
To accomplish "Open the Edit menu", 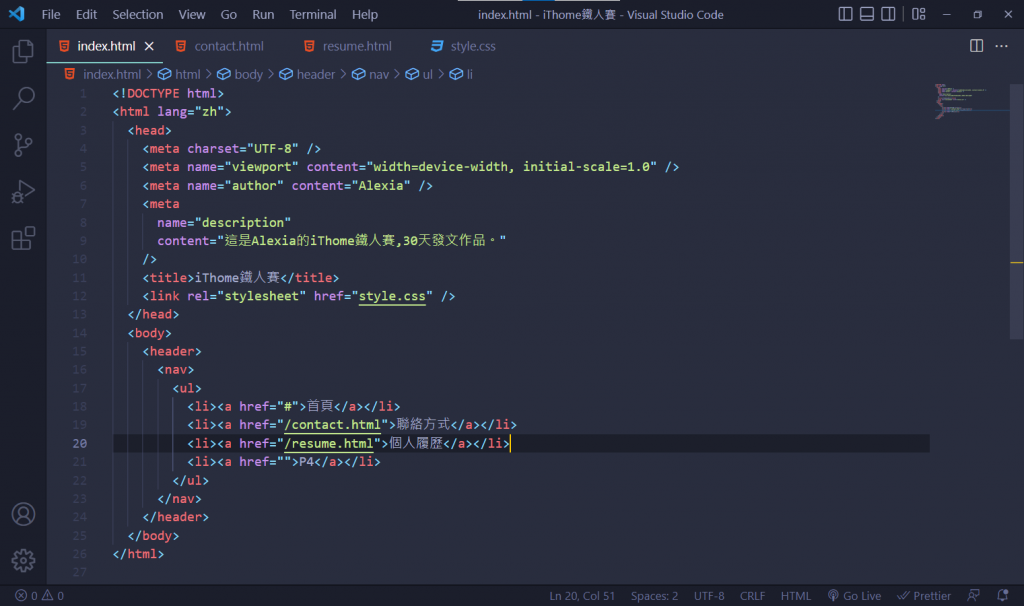I will pos(86,14).
